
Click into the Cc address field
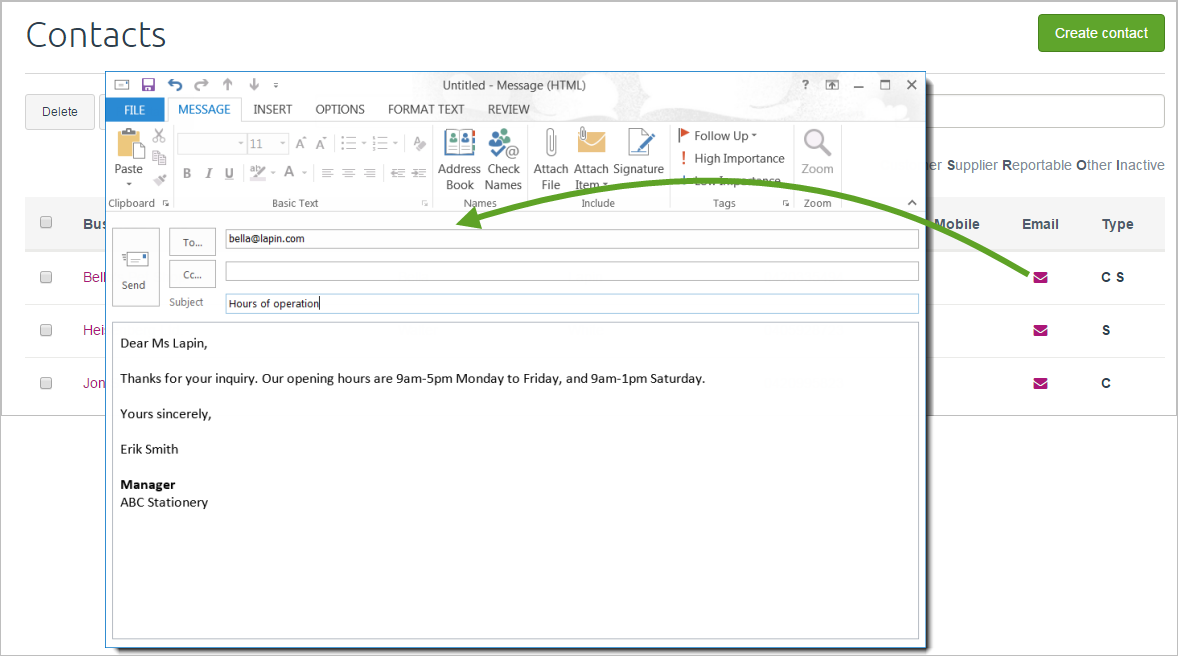(571, 271)
